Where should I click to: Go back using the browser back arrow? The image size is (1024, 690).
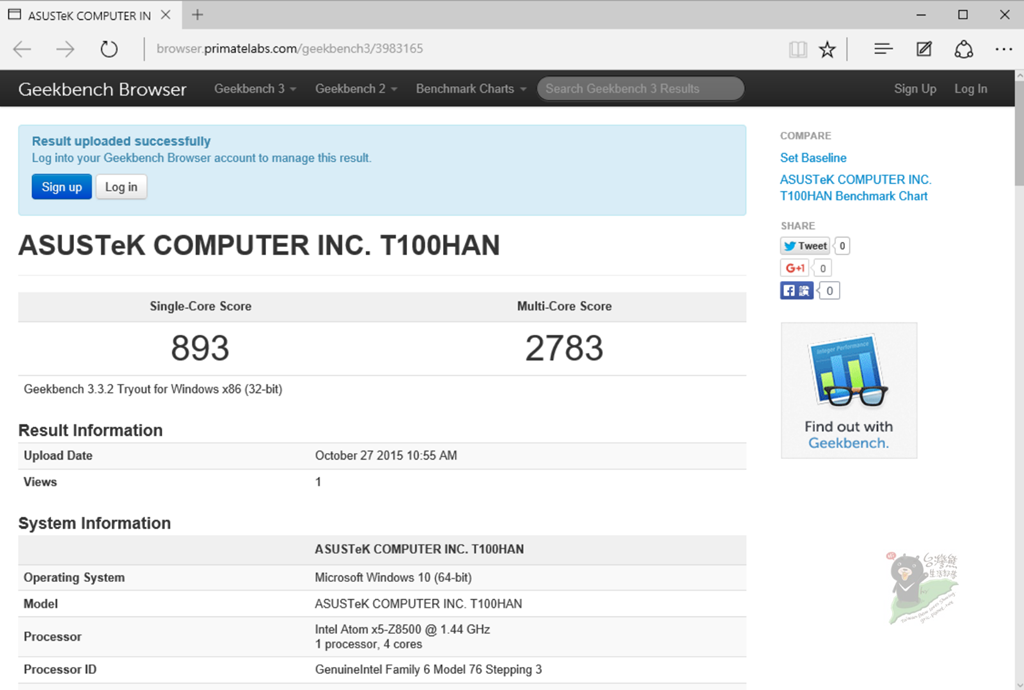pos(22,49)
